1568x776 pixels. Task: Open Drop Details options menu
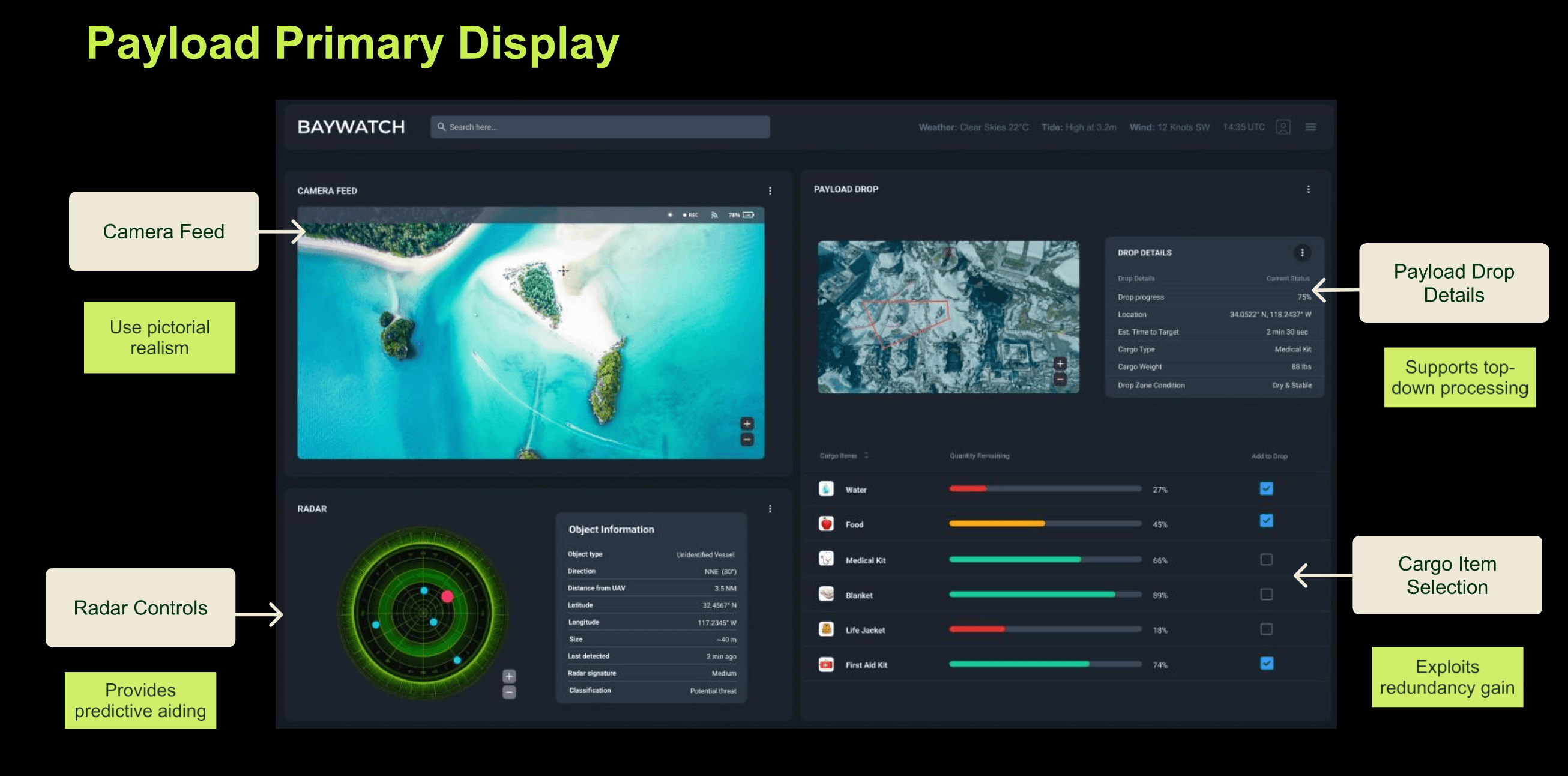[1302, 253]
